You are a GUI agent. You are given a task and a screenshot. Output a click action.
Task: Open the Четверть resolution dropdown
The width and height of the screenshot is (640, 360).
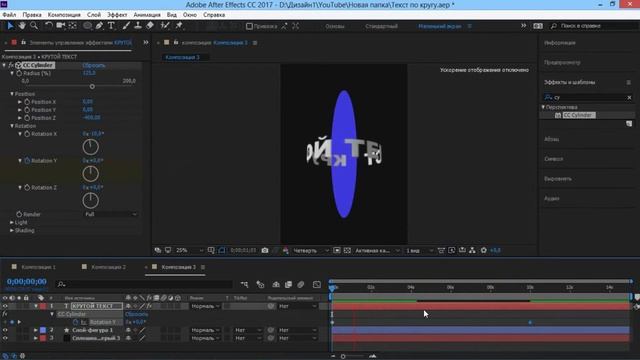pyautogui.click(x=311, y=250)
